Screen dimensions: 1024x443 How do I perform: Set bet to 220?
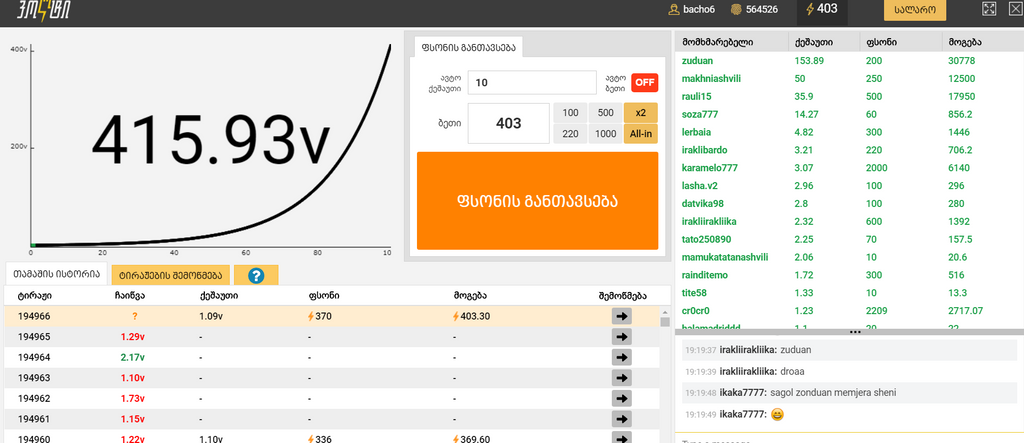[570, 134]
